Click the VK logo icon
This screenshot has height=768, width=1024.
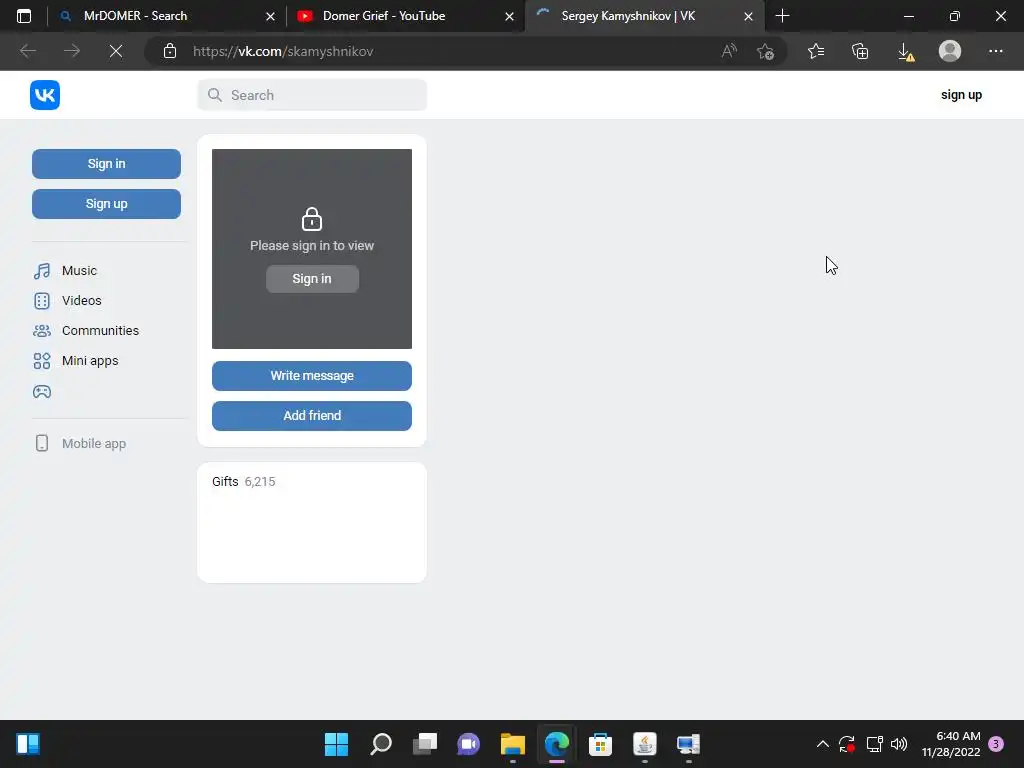coord(44,95)
